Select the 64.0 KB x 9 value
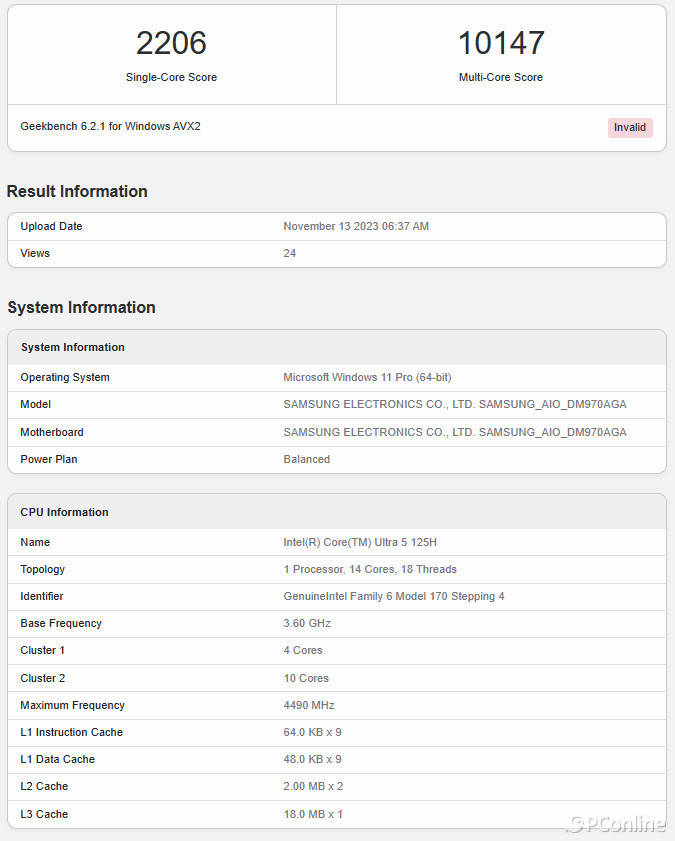 313,732
